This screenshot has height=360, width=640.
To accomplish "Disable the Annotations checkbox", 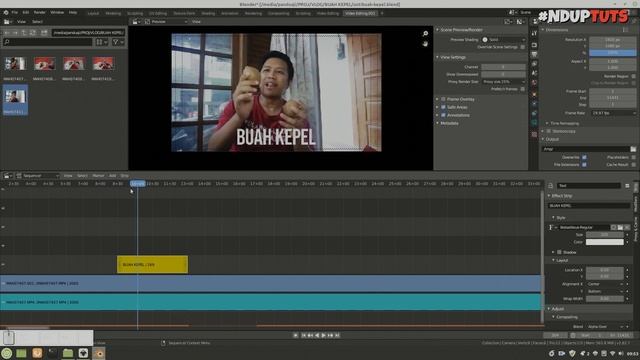I will pyautogui.click(x=443, y=115).
